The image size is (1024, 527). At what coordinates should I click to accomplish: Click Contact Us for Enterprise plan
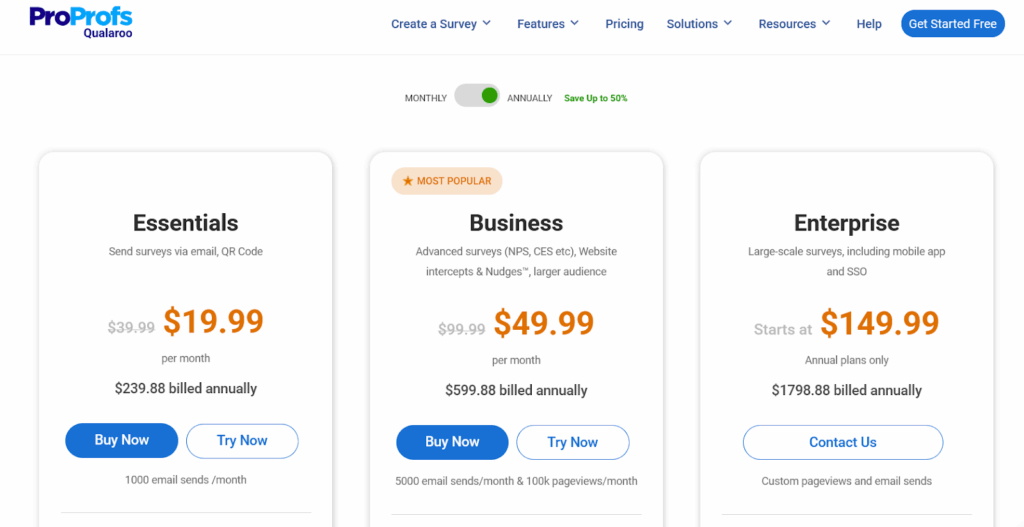(842, 442)
